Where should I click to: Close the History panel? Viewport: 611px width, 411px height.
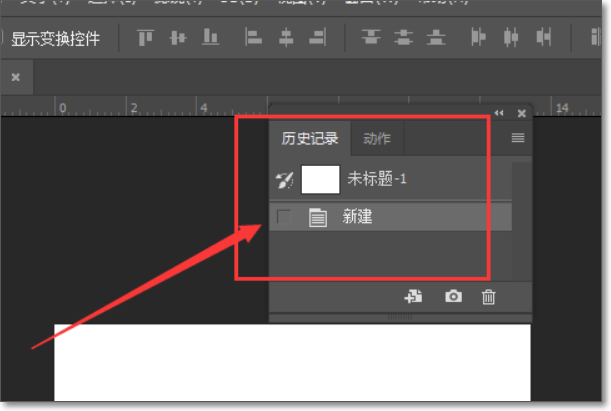tap(522, 113)
